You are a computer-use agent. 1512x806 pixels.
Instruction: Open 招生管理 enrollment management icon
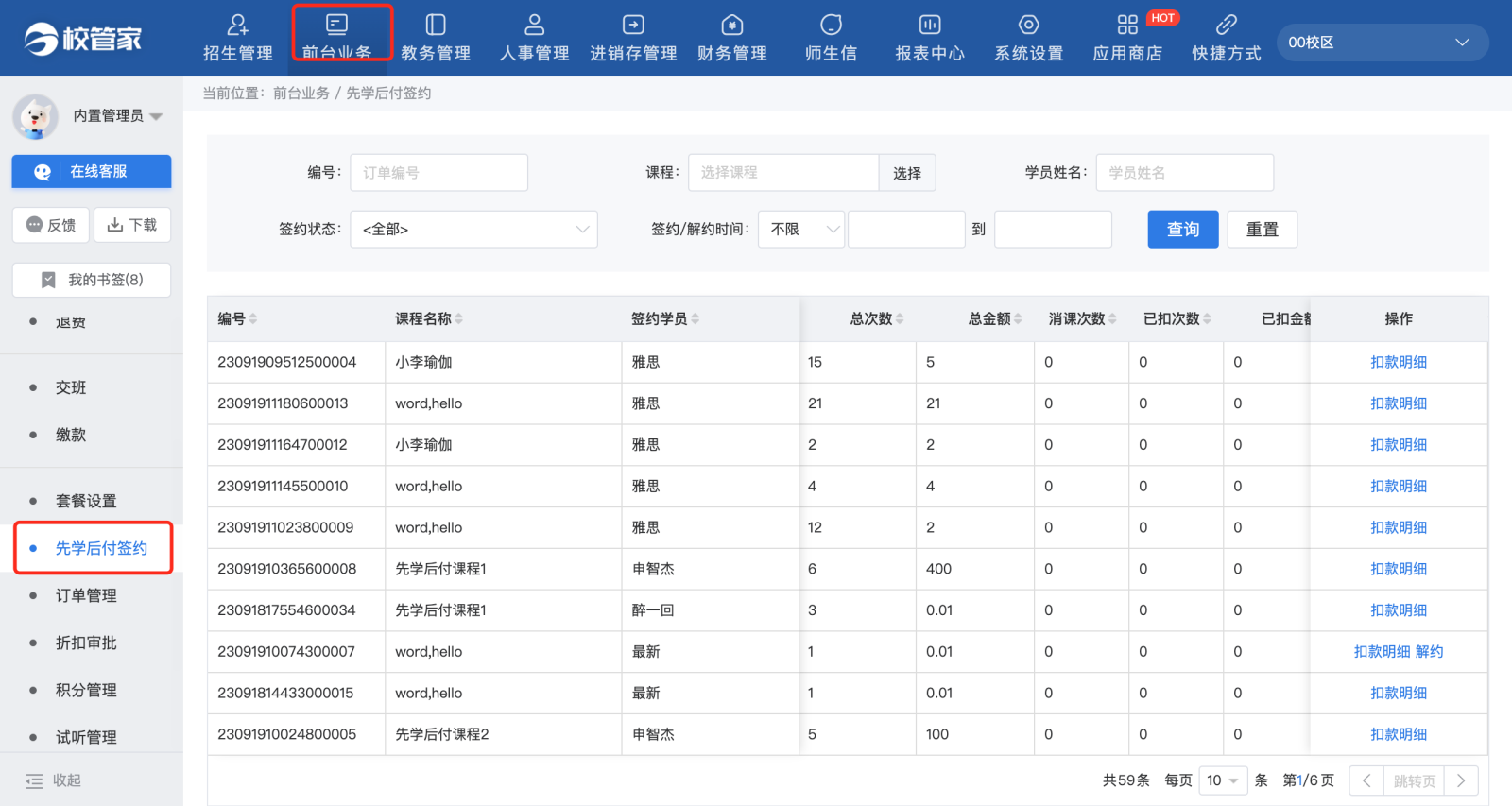237,25
